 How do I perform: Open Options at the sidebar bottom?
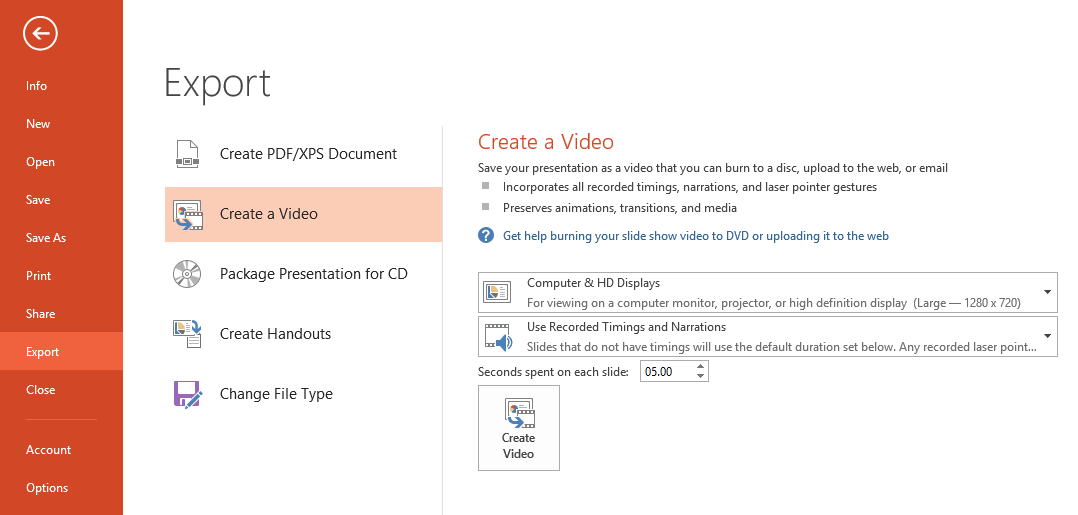tap(47, 488)
